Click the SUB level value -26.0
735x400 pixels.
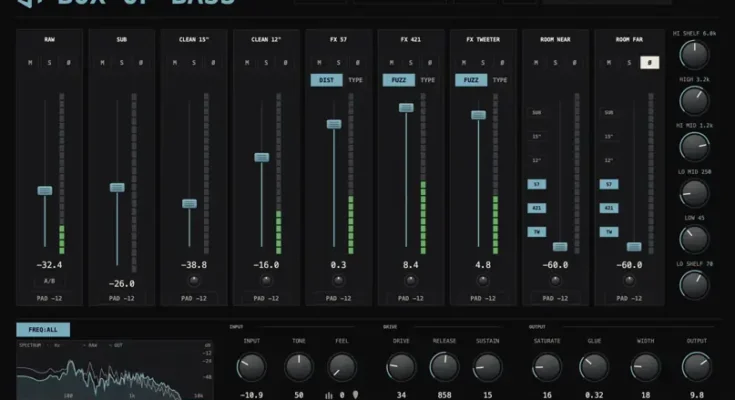[x=121, y=284]
